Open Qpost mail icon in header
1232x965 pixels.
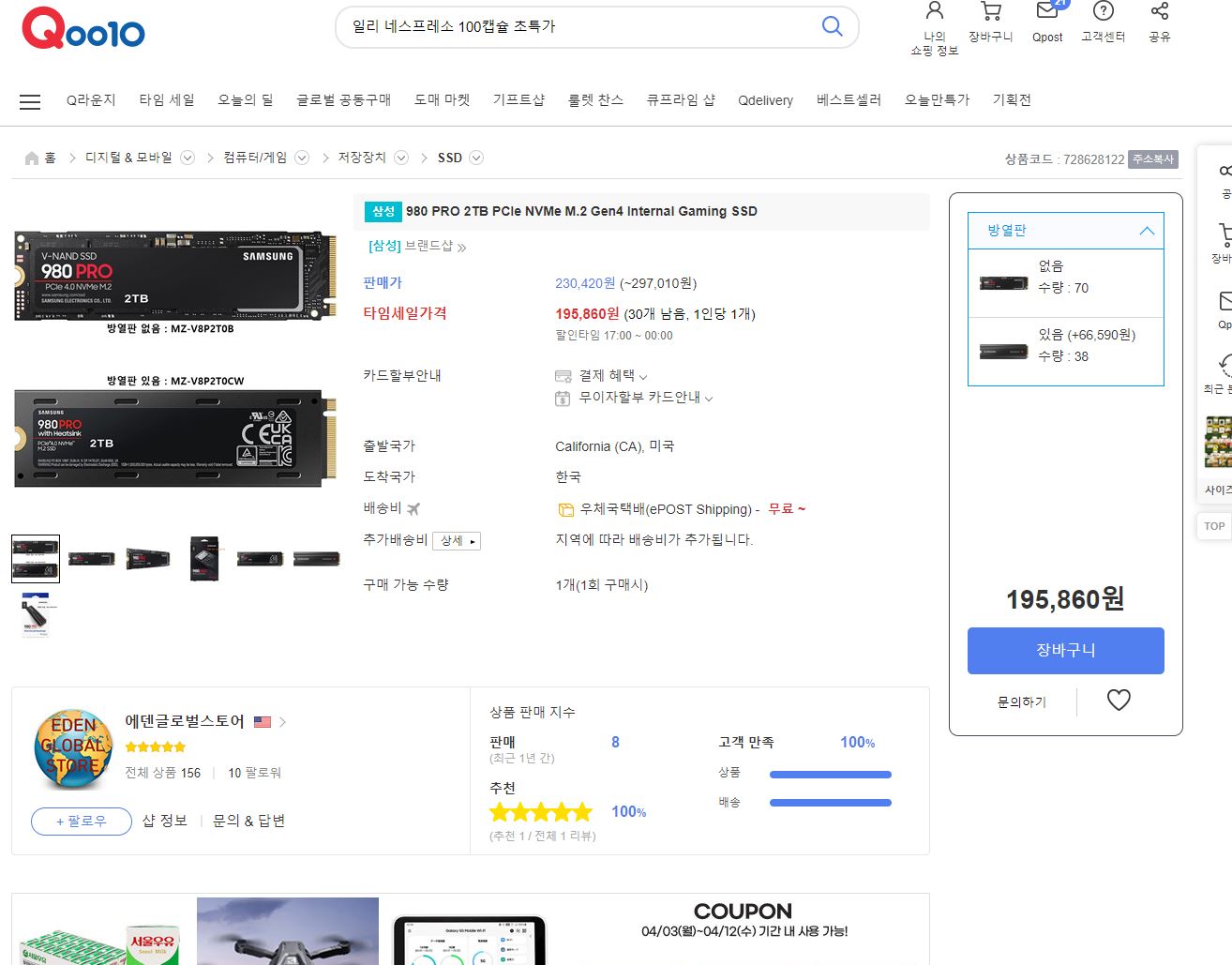pyautogui.click(x=1047, y=10)
